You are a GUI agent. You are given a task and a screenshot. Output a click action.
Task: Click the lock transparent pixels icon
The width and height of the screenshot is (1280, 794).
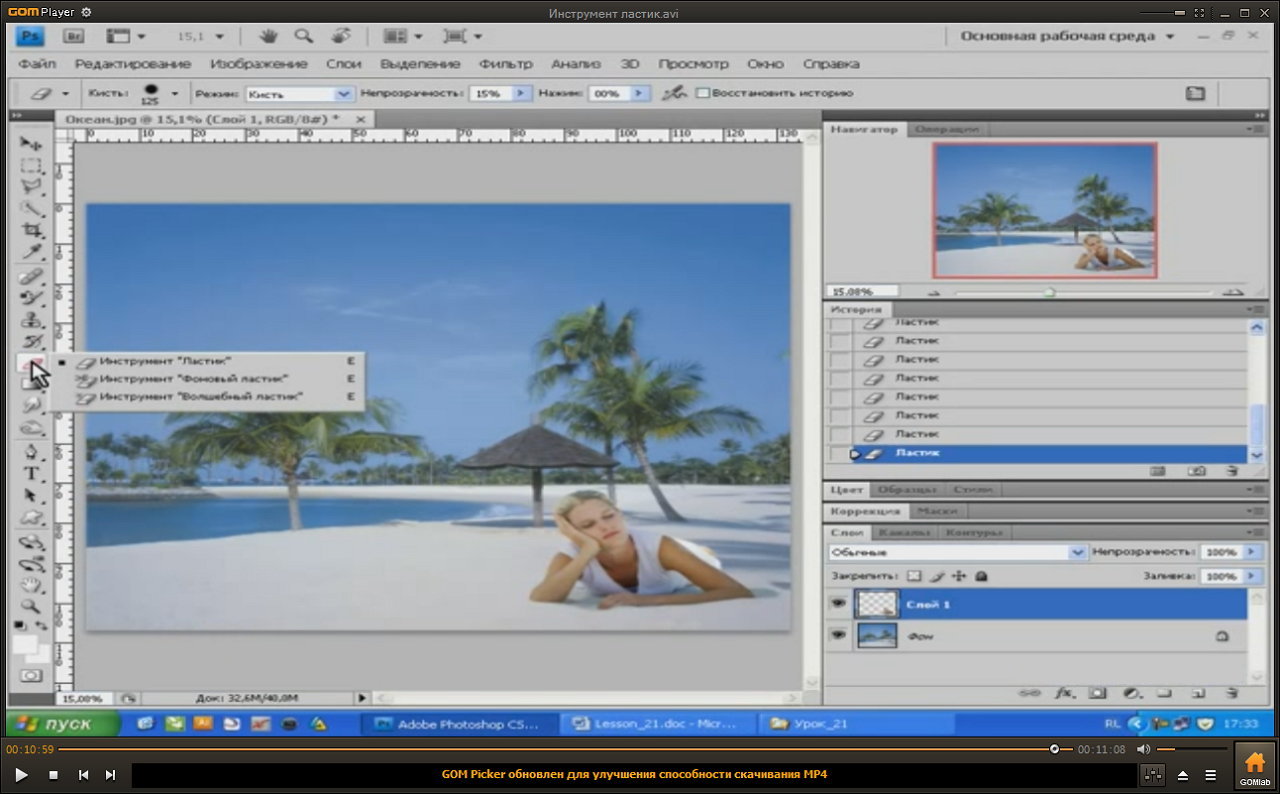(x=913, y=576)
